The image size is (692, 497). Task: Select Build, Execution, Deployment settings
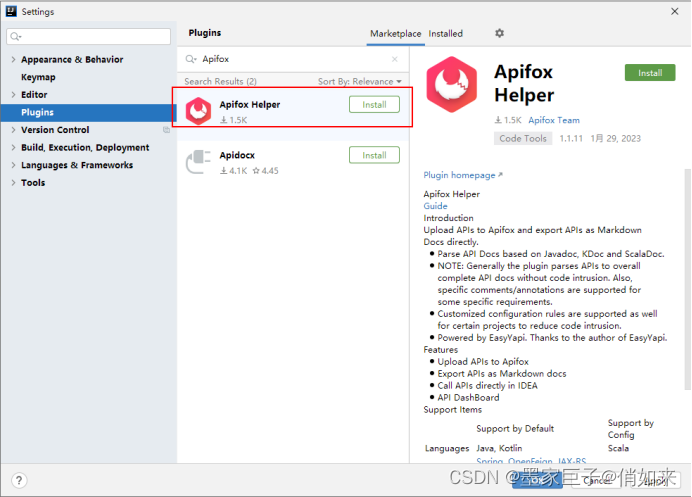[x=85, y=147]
